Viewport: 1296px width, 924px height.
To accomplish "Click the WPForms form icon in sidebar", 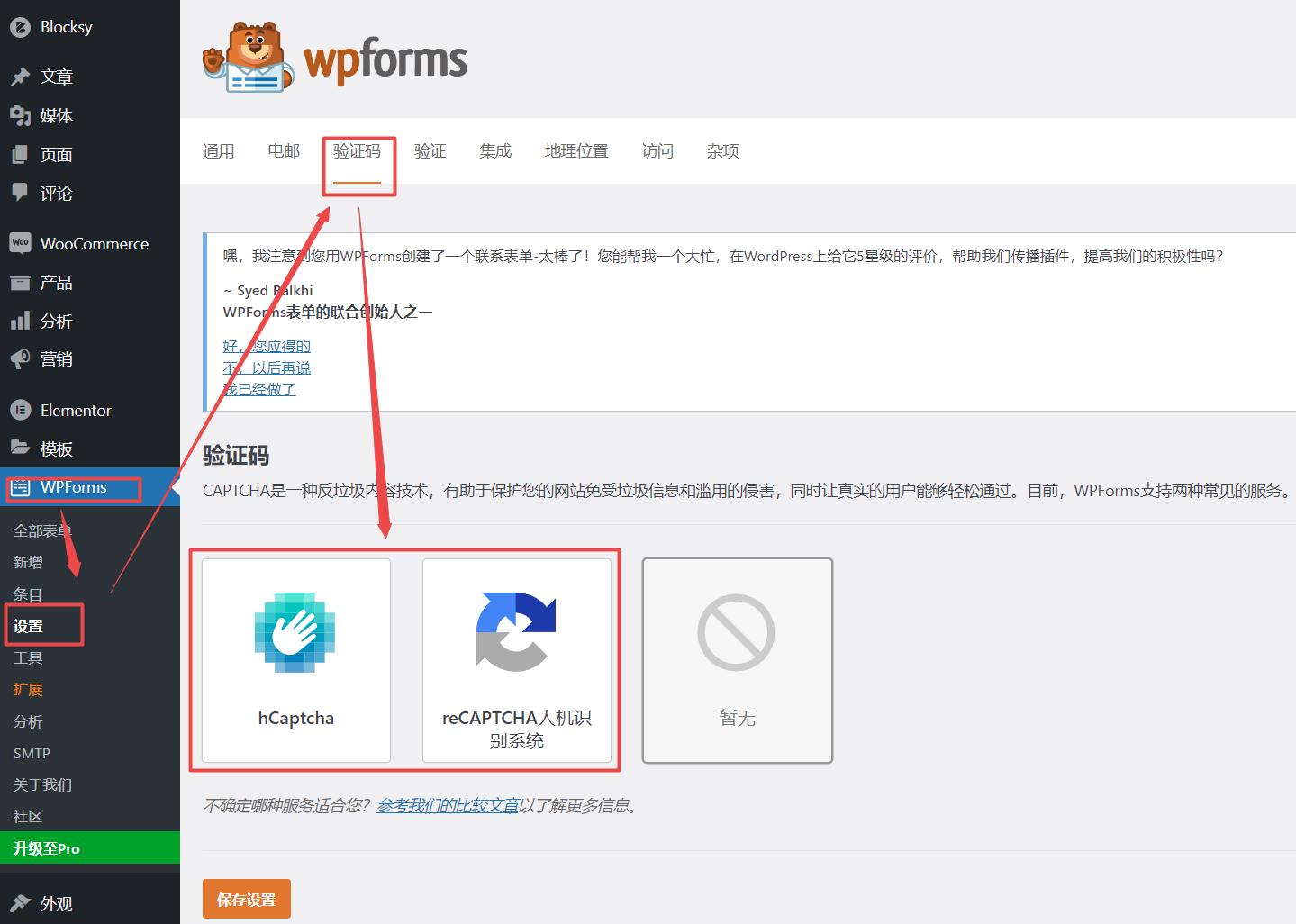I will pos(20,488).
